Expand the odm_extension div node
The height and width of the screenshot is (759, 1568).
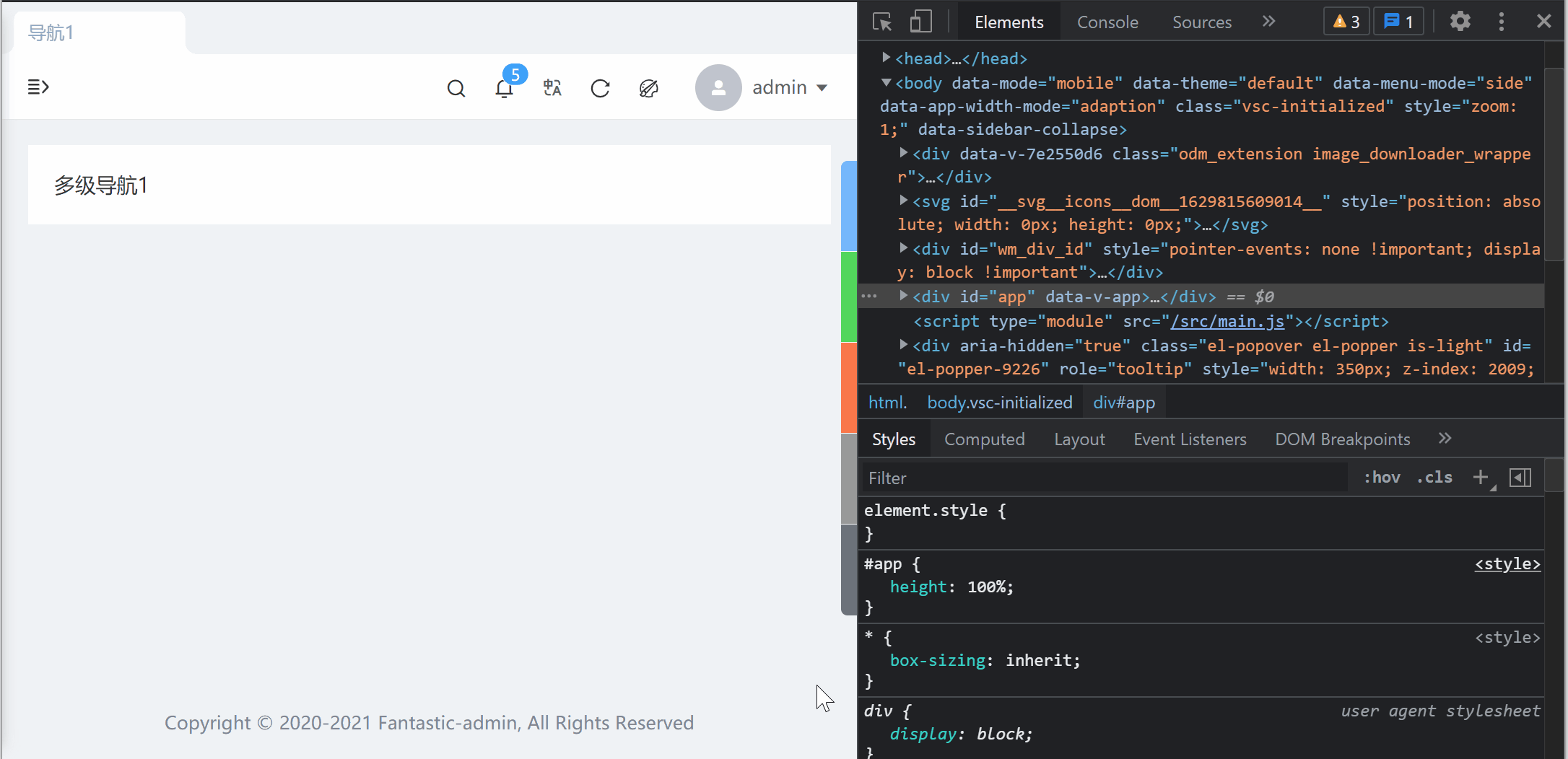tap(903, 153)
